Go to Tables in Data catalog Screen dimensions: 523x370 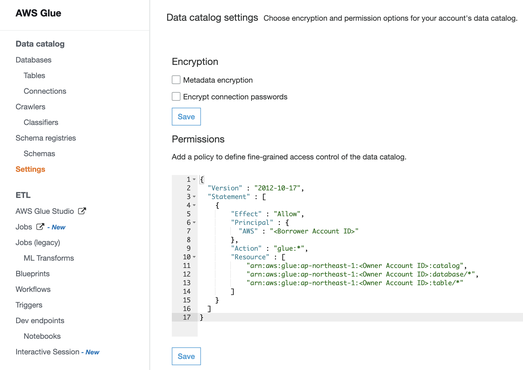tap(34, 75)
